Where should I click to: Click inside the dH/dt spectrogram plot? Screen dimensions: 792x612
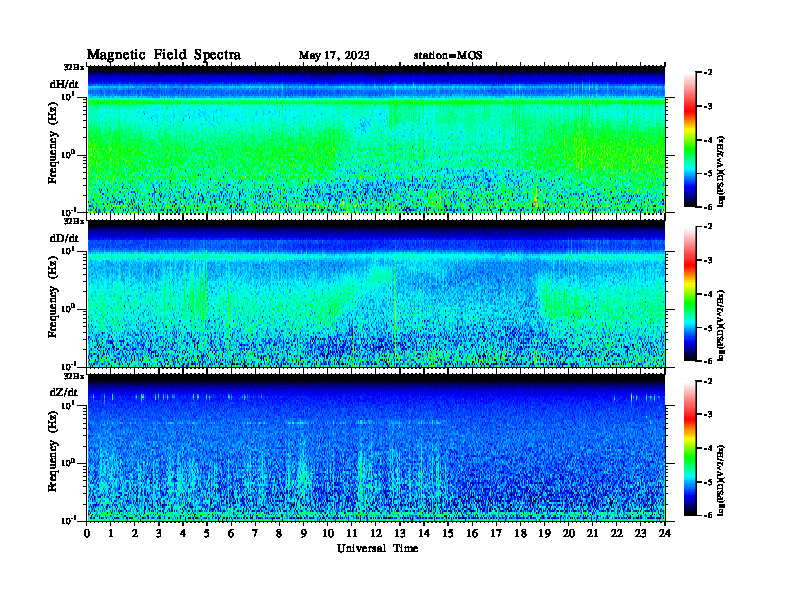coord(376,139)
